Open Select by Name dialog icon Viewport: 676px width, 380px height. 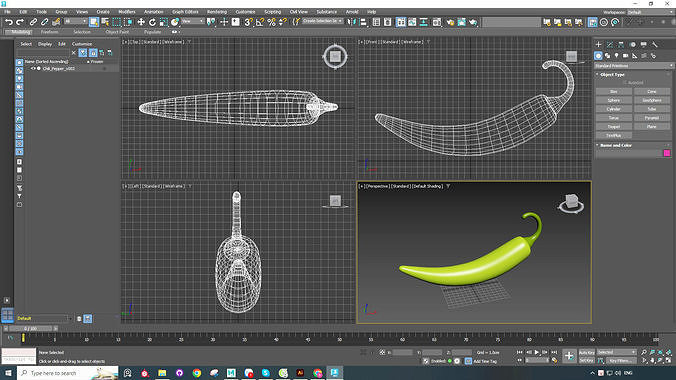(105, 22)
